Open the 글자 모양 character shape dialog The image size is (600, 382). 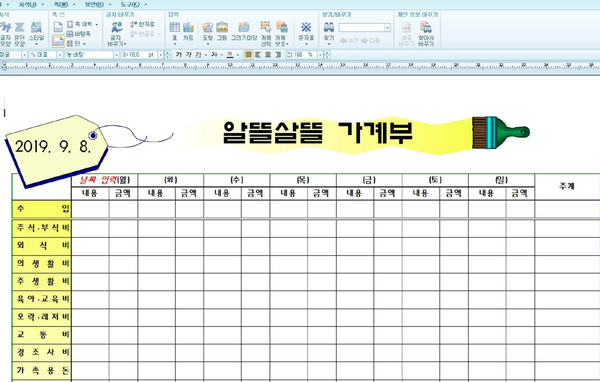[5, 34]
